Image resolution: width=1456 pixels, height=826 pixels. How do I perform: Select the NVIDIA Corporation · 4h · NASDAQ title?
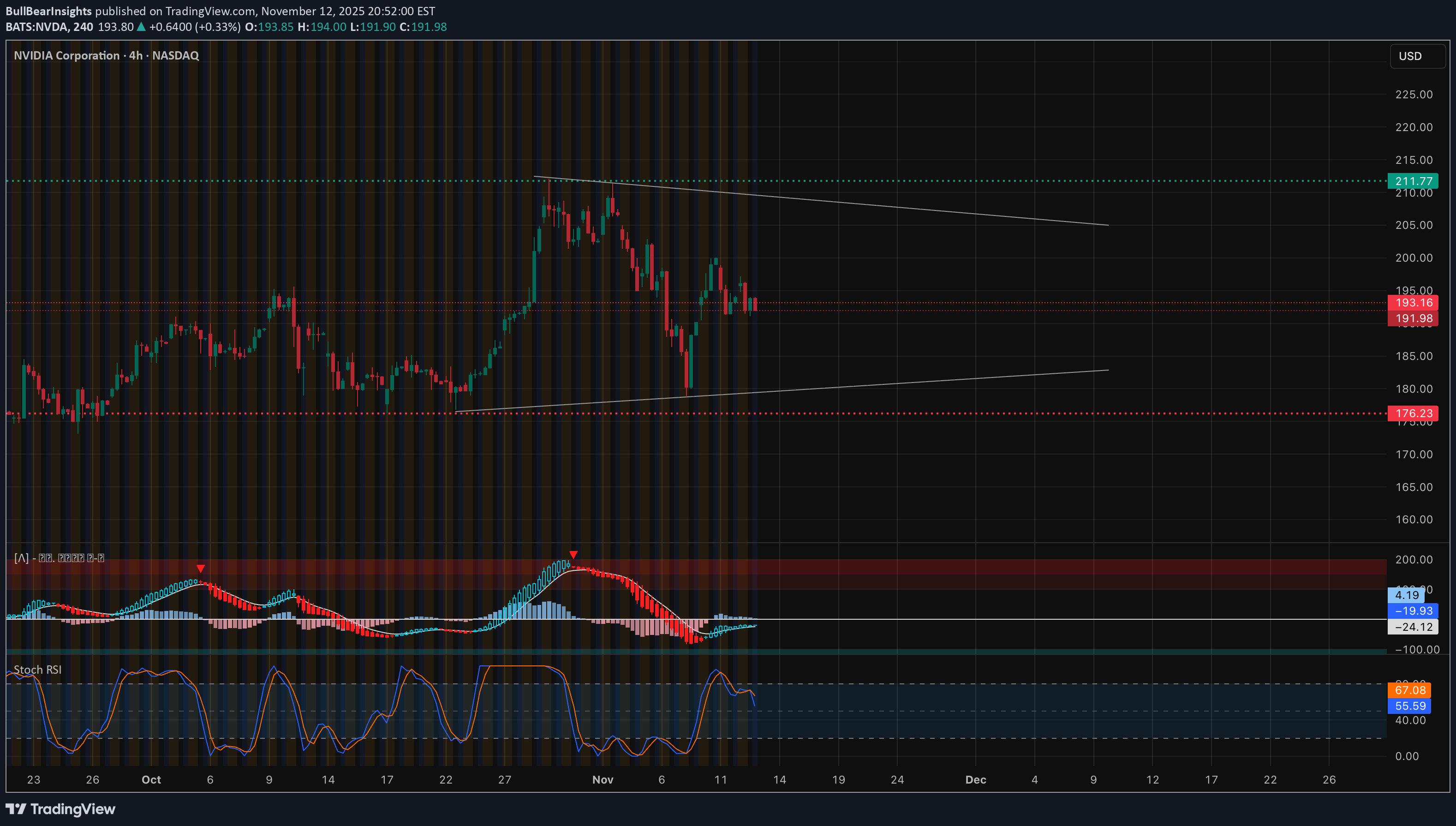pyautogui.click(x=106, y=55)
